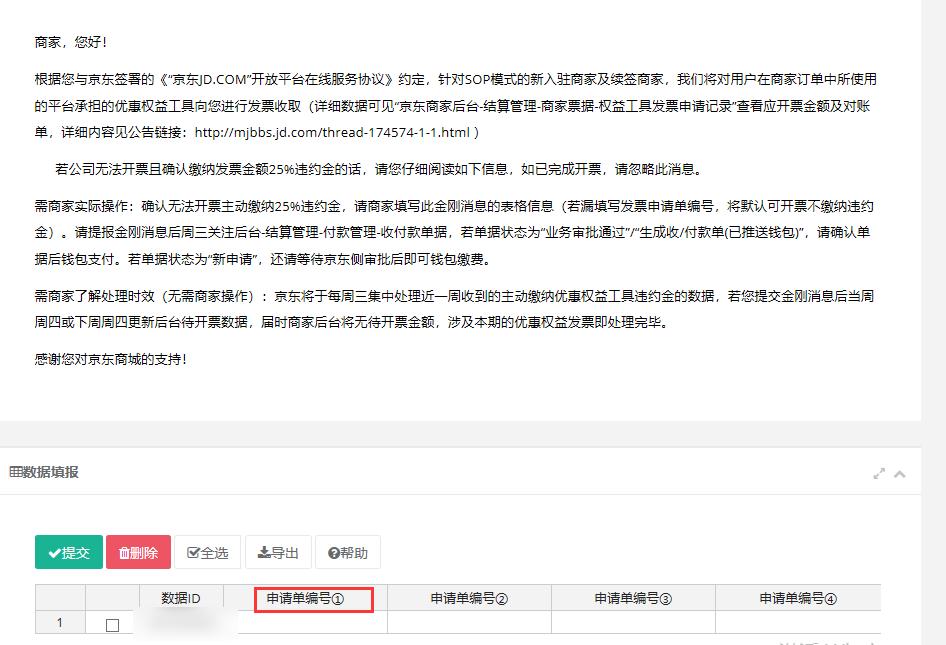The width and height of the screenshot is (946, 645).
Task: Click the highlighted 申请单编号① column header
Action: pos(313,598)
